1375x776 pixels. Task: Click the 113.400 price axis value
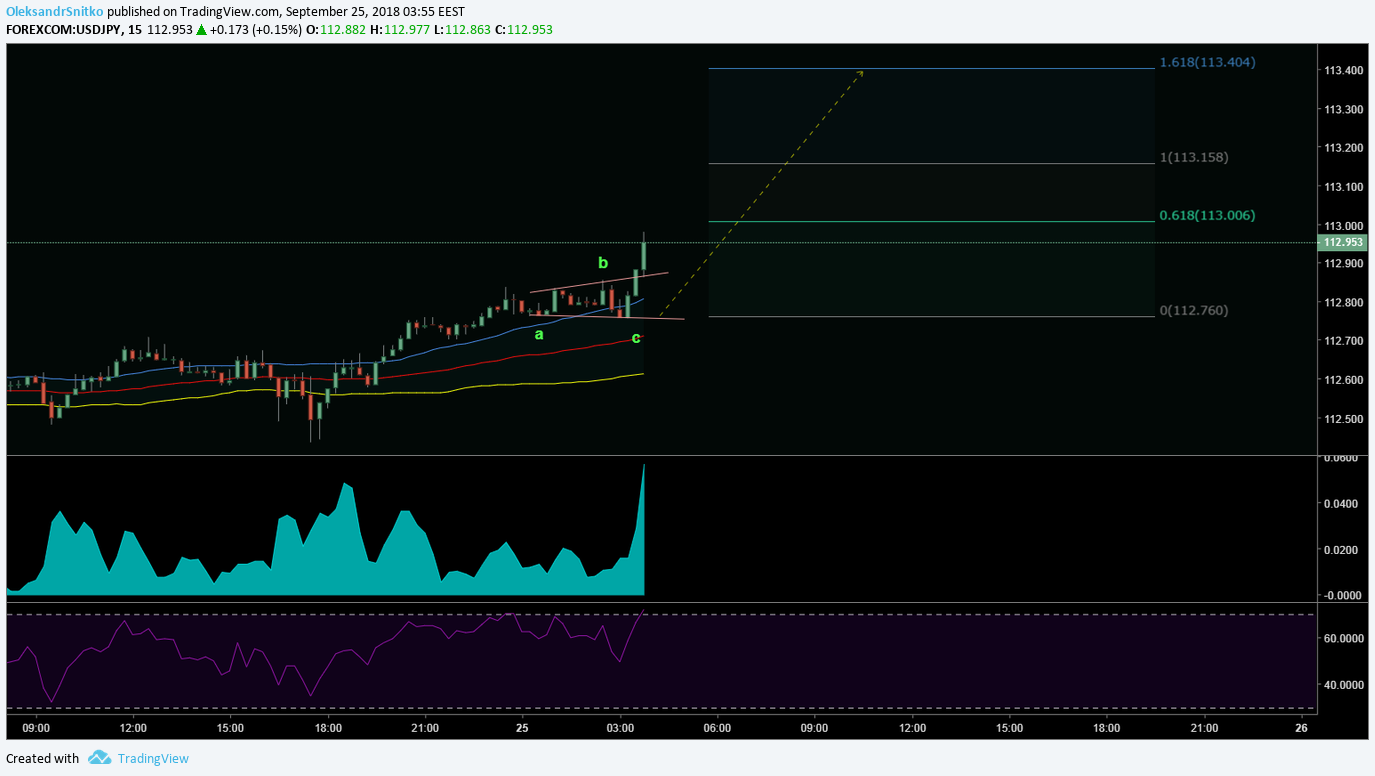[x=1343, y=70]
